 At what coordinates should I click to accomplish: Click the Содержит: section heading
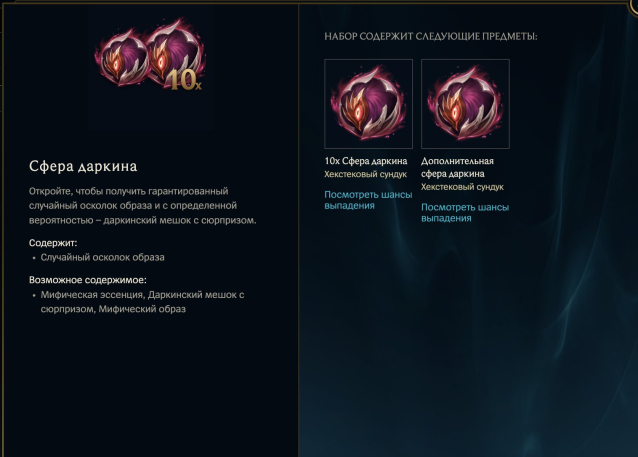[53, 243]
